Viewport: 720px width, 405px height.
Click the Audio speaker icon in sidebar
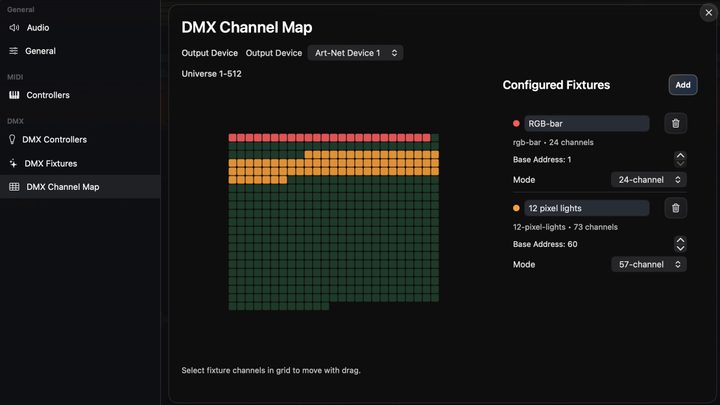(x=14, y=28)
